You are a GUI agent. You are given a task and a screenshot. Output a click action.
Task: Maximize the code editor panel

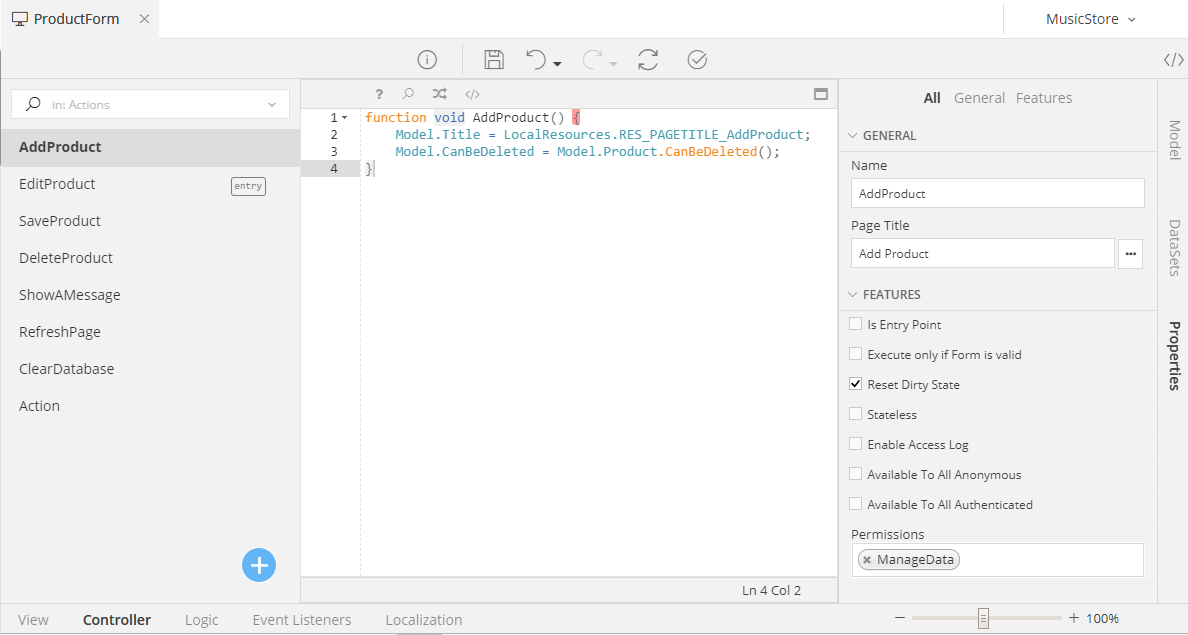tap(821, 94)
